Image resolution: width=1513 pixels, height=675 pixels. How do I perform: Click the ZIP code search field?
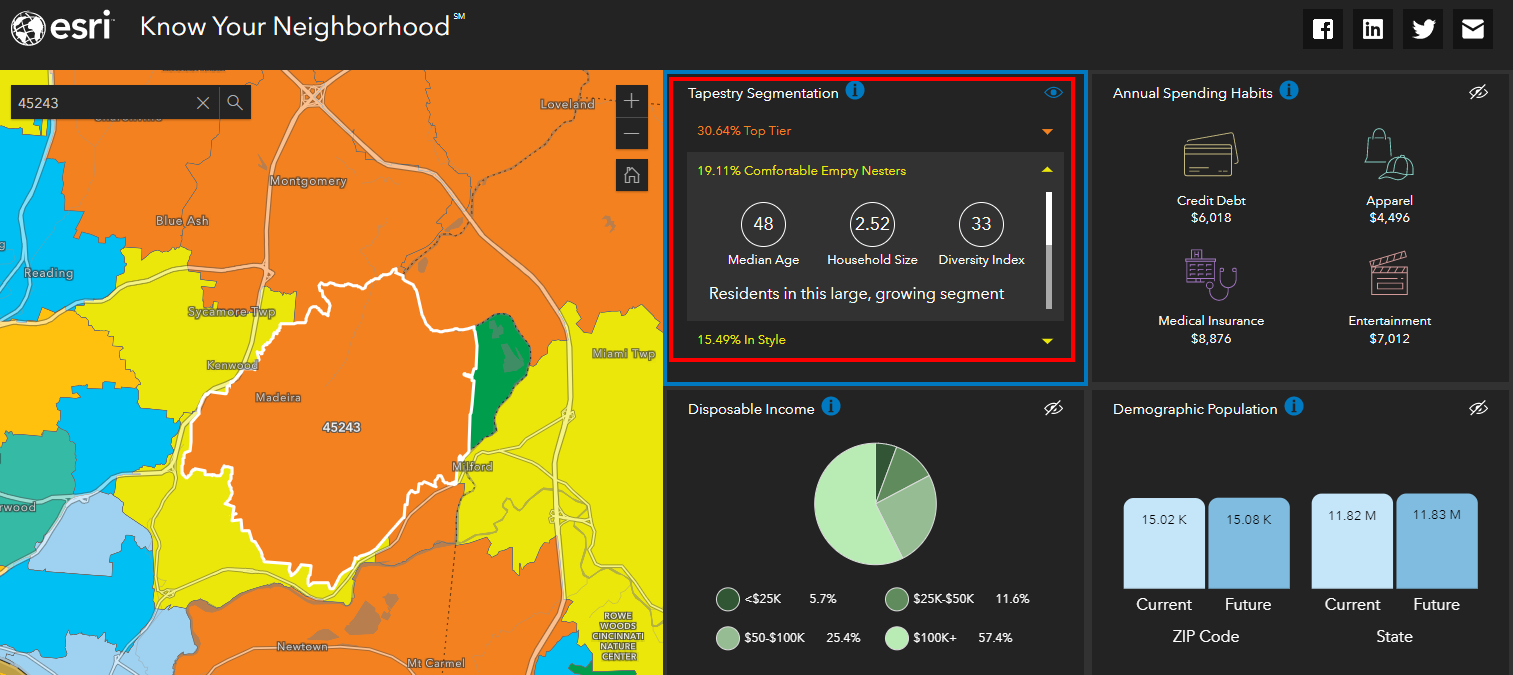tap(100, 102)
